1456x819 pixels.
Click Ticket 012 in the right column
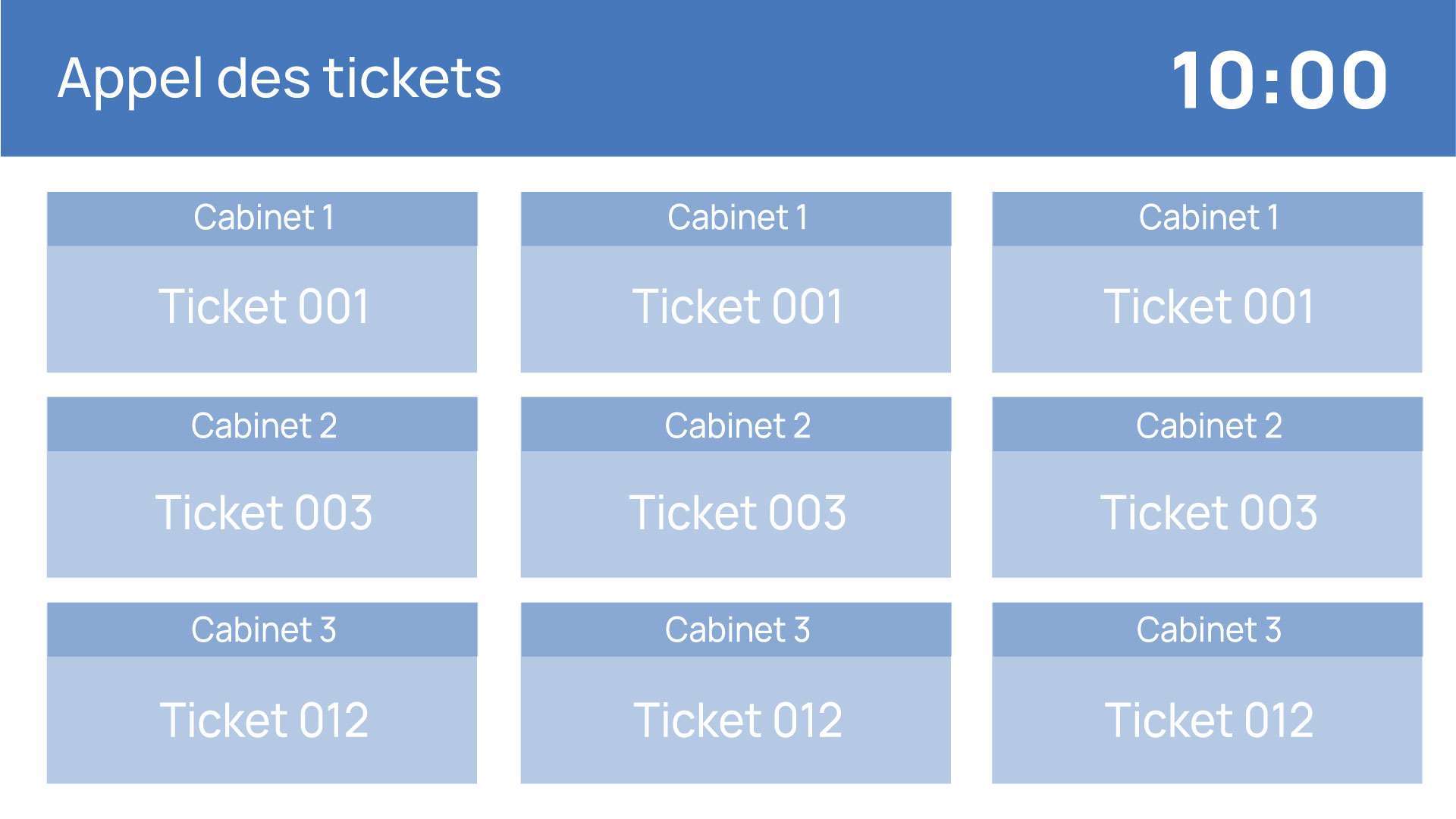tap(1207, 720)
